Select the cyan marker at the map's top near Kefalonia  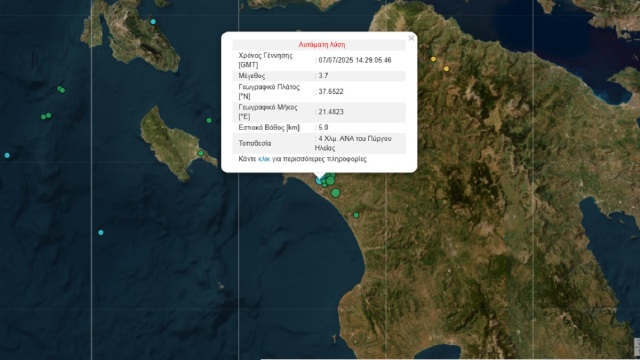pyautogui.click(x=153, y=22)
